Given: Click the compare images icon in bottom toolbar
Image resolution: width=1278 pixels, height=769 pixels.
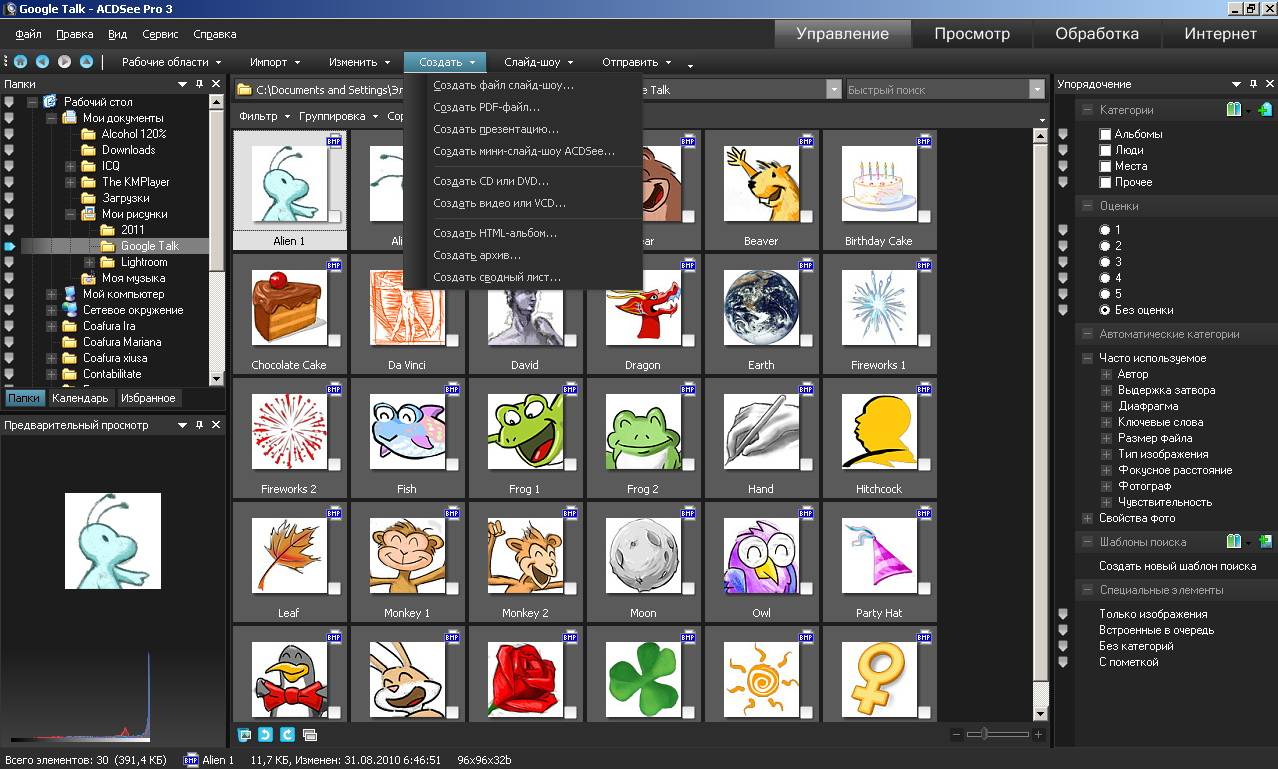Looking at the screenshot, I should click(244, 735).
